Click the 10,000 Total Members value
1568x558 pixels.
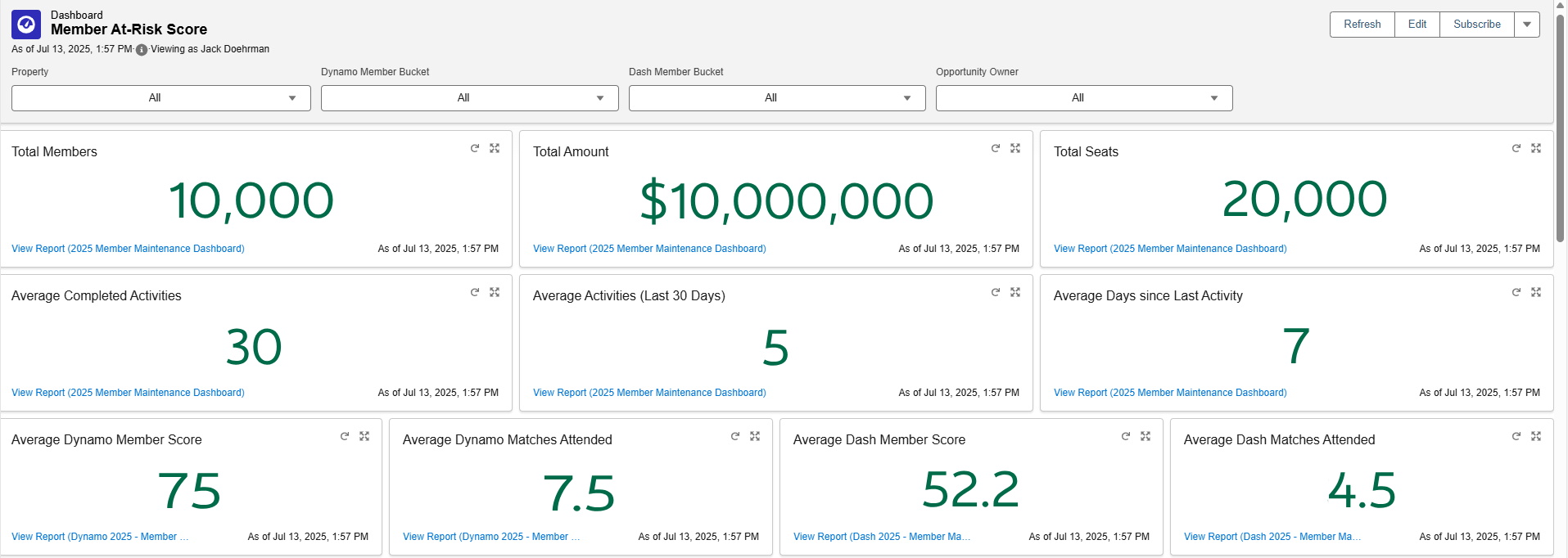251,200
